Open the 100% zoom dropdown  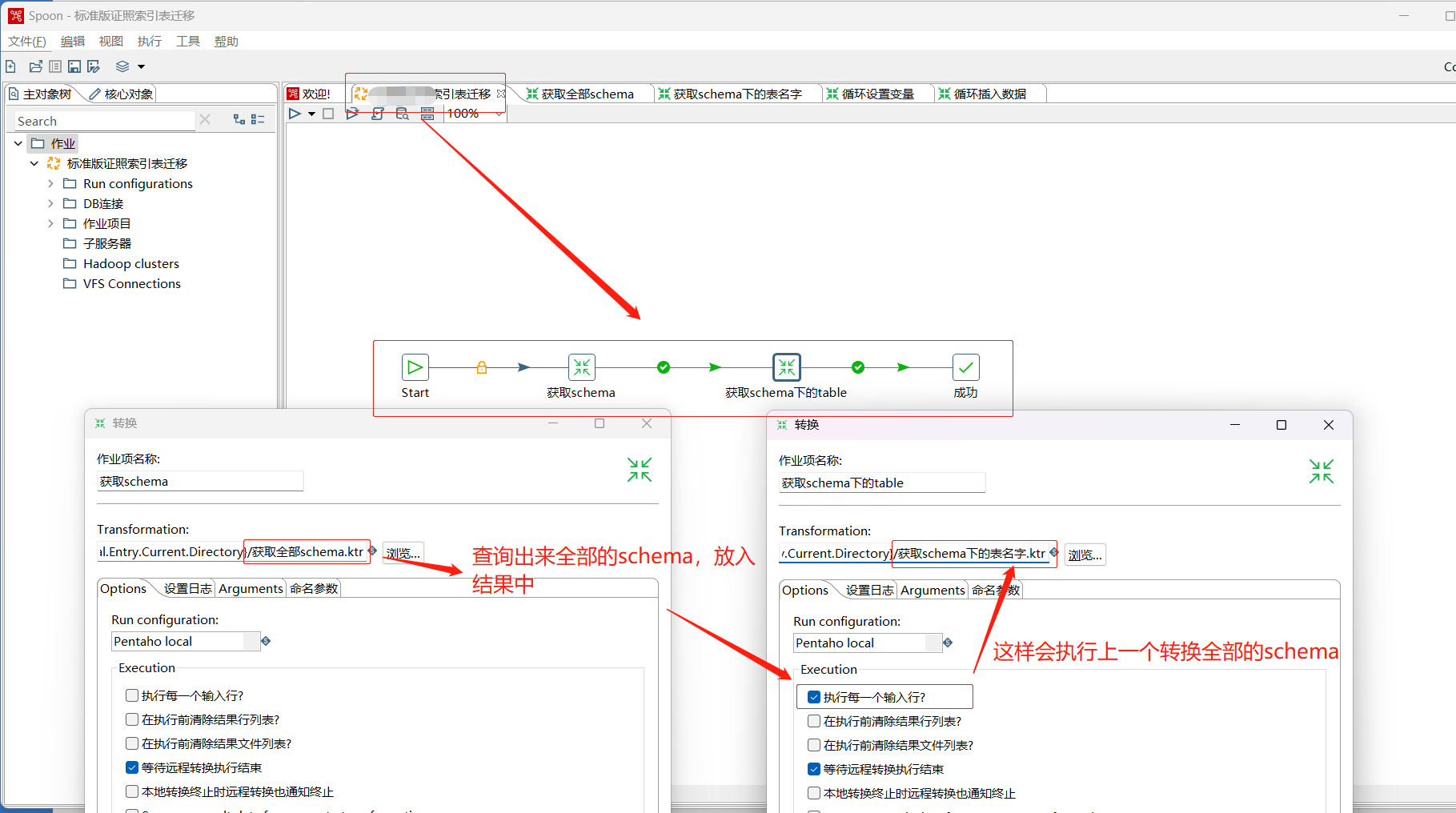pos(499,114)
